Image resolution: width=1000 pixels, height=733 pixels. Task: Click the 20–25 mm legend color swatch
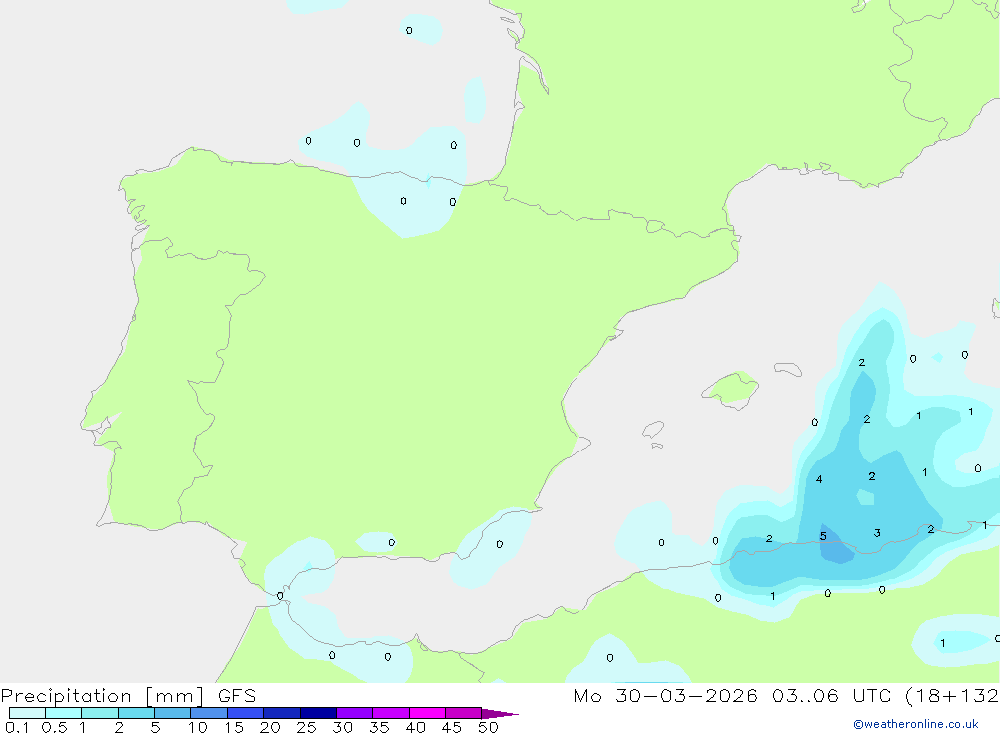click(282, 713)
